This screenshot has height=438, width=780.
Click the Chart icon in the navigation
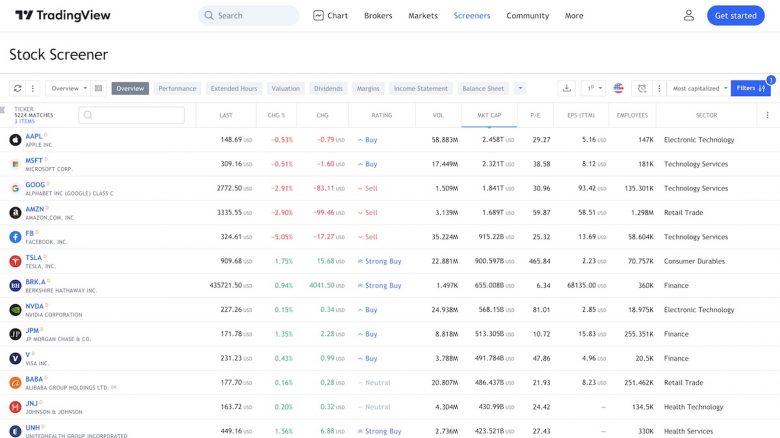(318, 15)
